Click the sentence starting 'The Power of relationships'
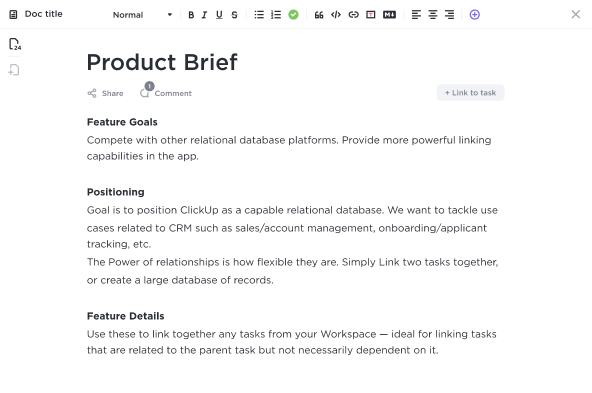 [x=293, y=271]
